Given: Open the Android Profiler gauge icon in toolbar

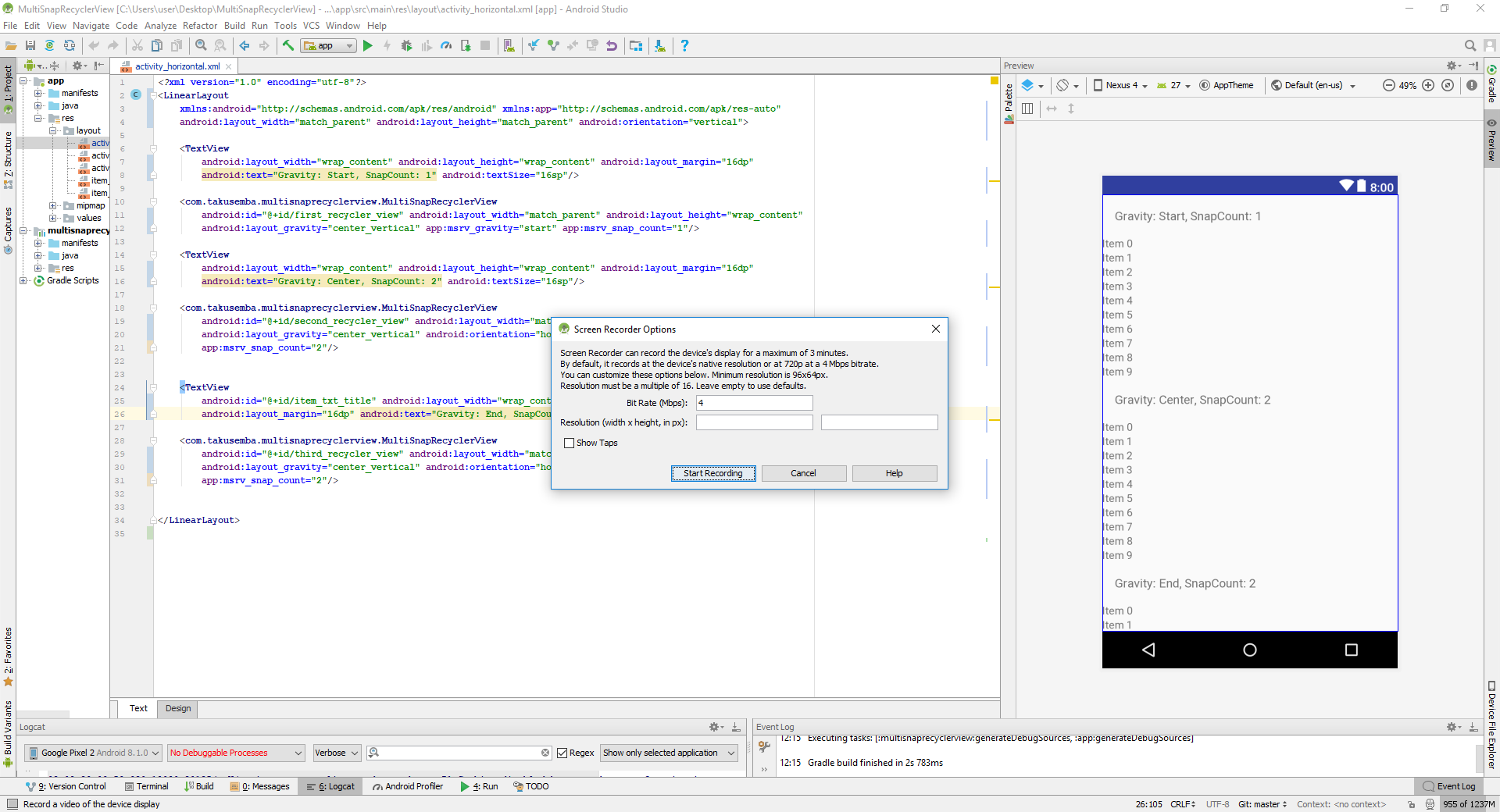Looking at the screenshot, I should pos(446,46).
